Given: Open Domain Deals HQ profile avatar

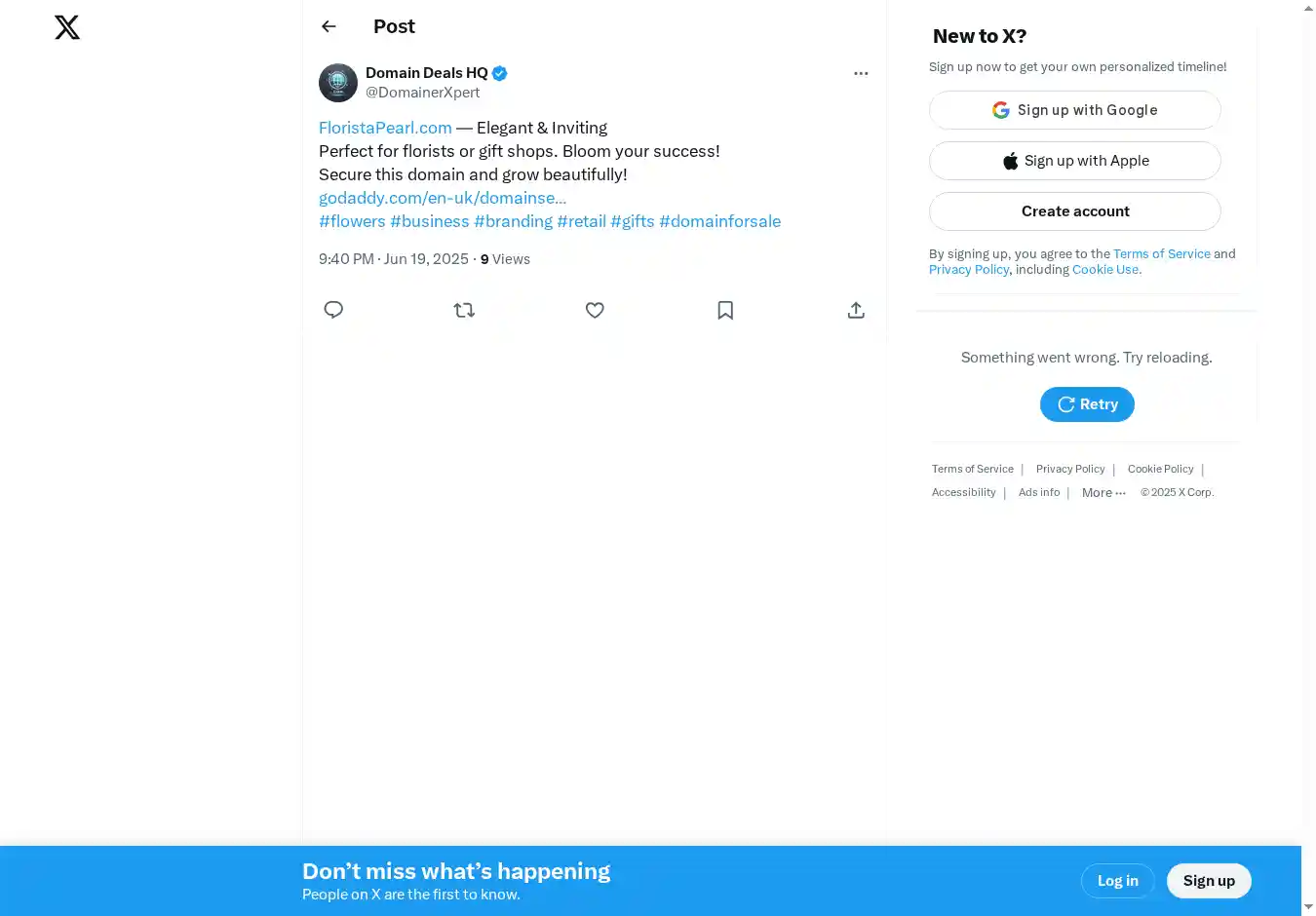Looking at the screenshot, I should [338, 83].
